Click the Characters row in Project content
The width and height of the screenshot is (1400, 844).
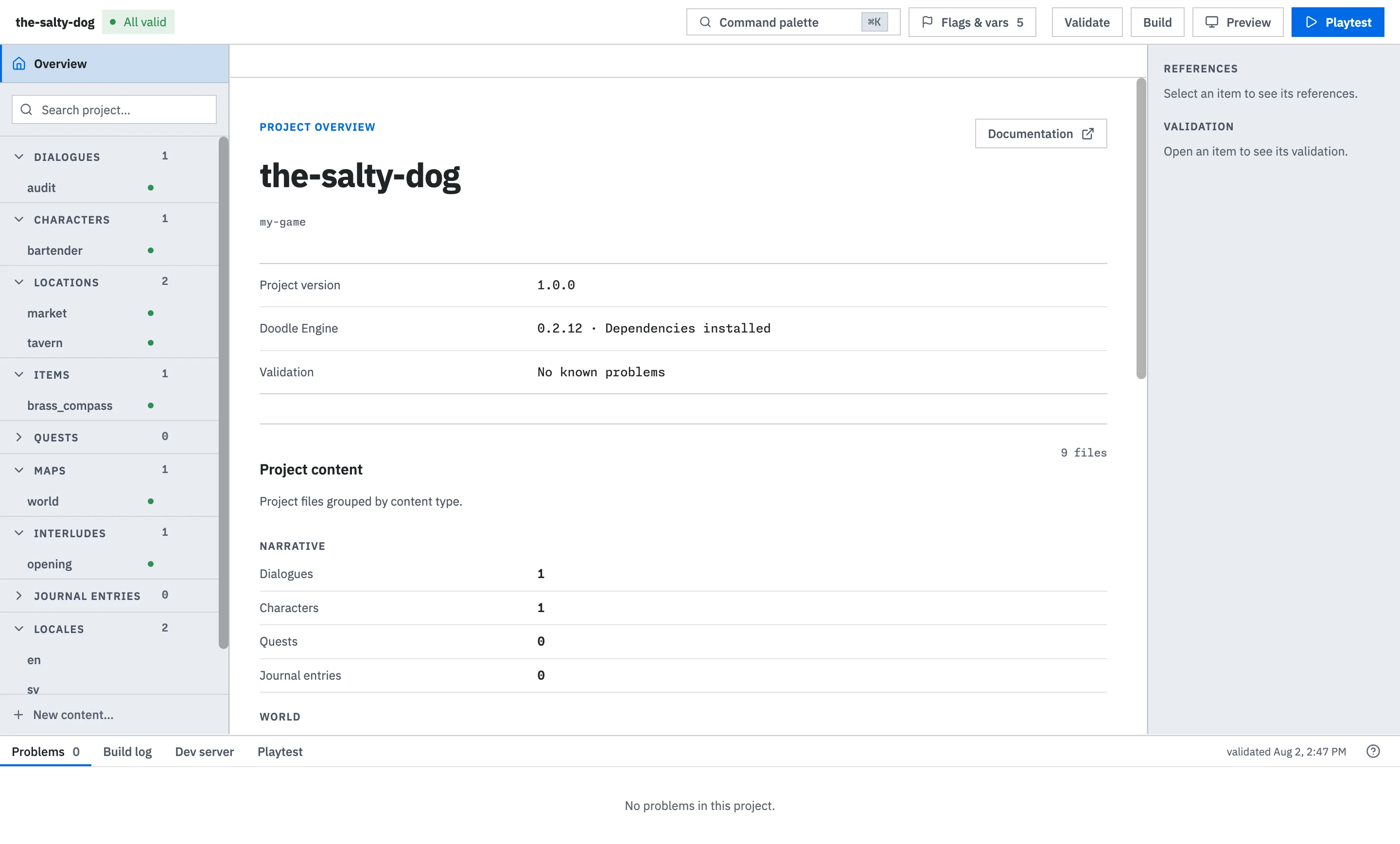point(683,608)
